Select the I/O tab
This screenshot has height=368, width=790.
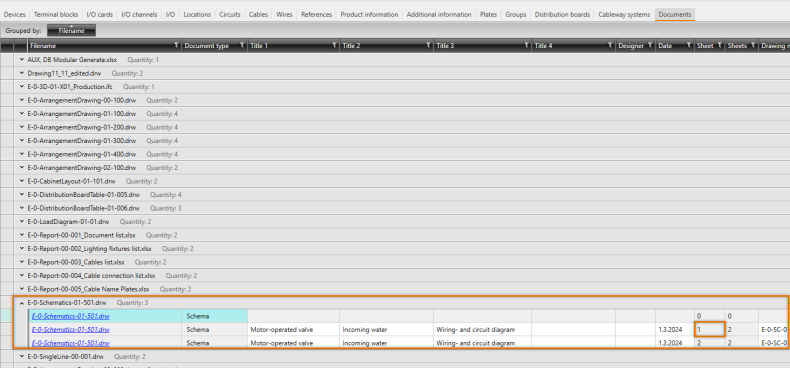(x=170, y=15)
